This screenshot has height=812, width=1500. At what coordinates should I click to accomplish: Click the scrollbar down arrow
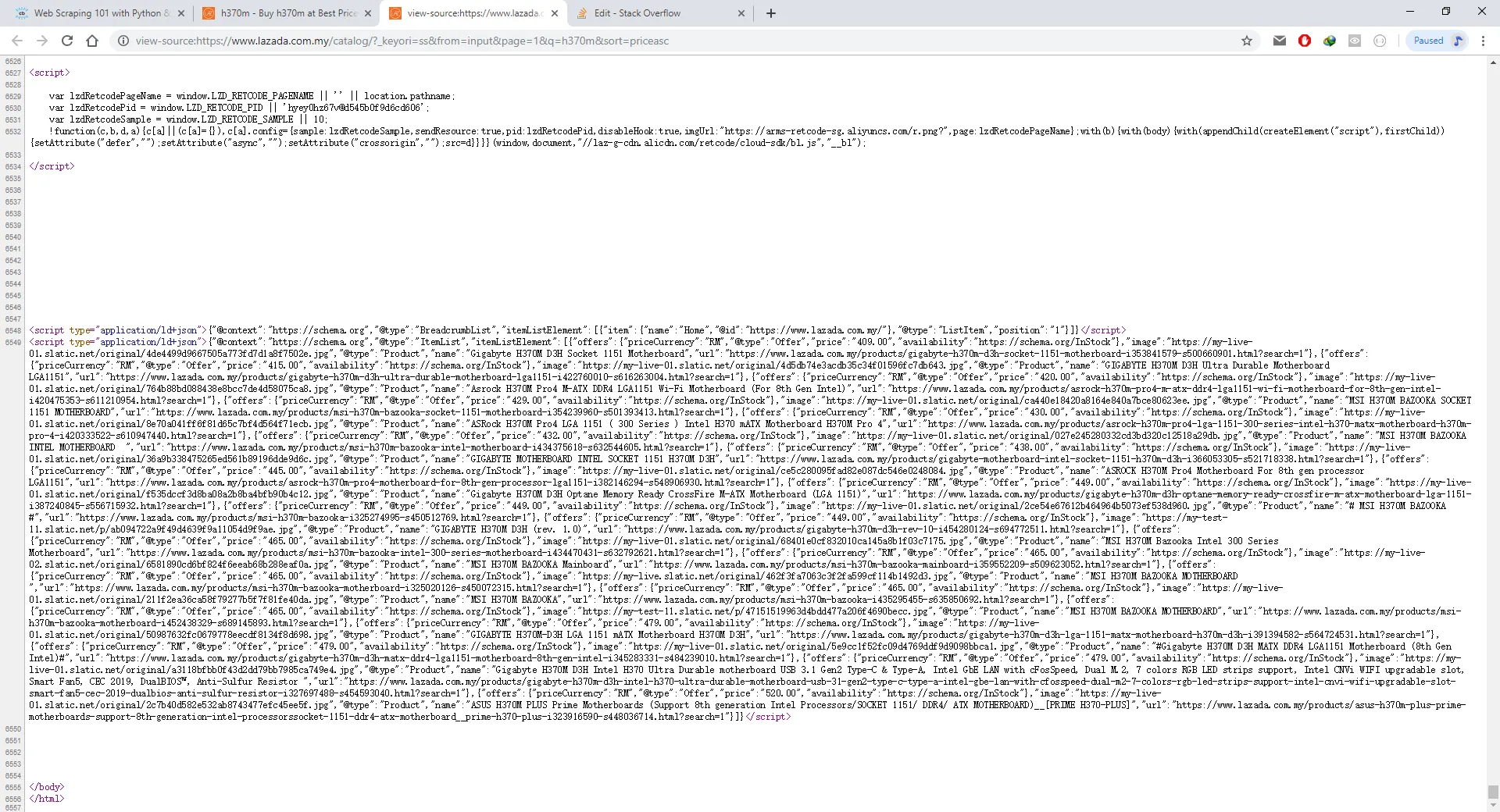pyautogui.click(x=1493, y=806)
